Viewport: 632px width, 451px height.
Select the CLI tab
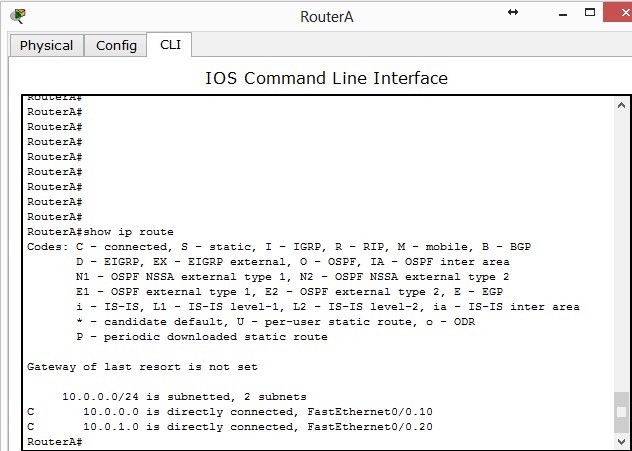[170, 45]
